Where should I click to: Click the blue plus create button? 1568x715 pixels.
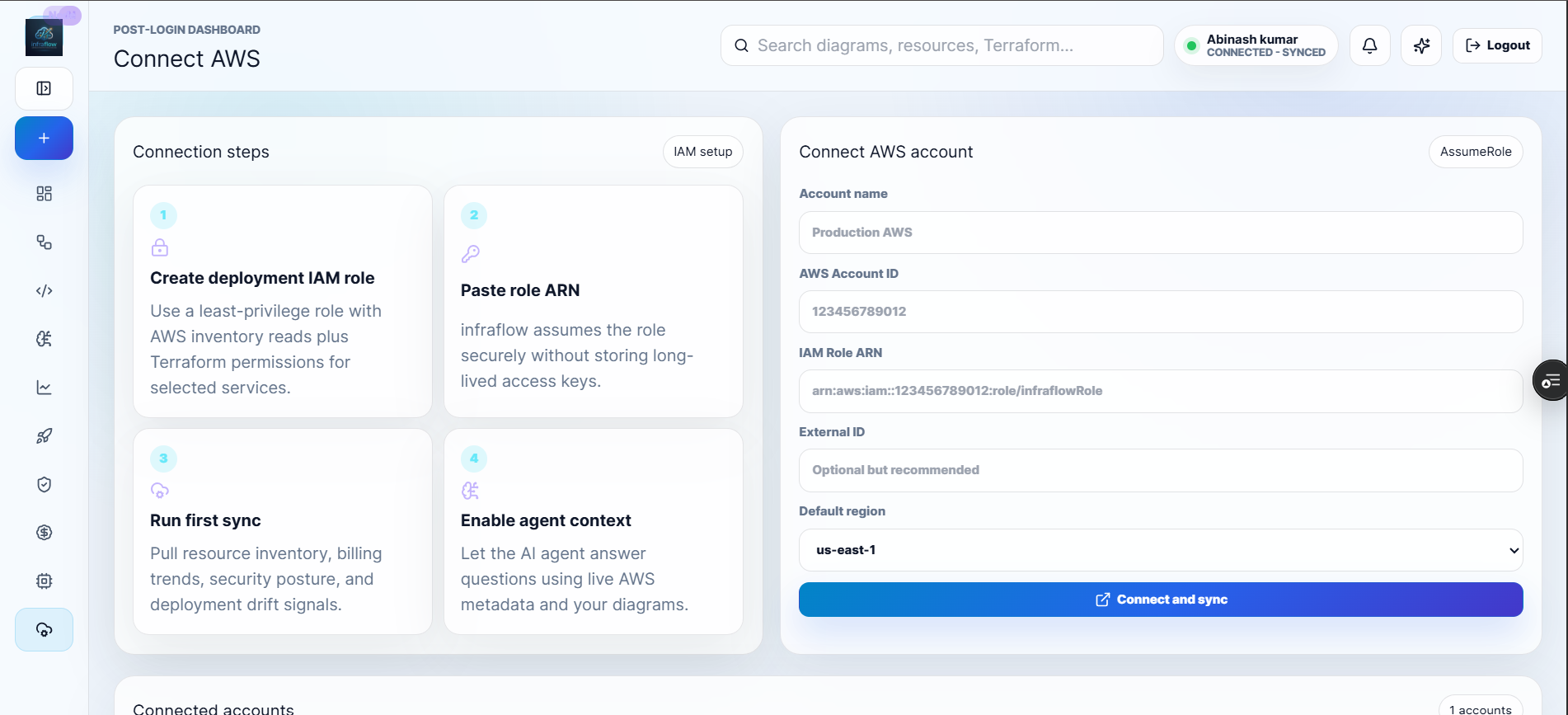click(x=44, y=138)
